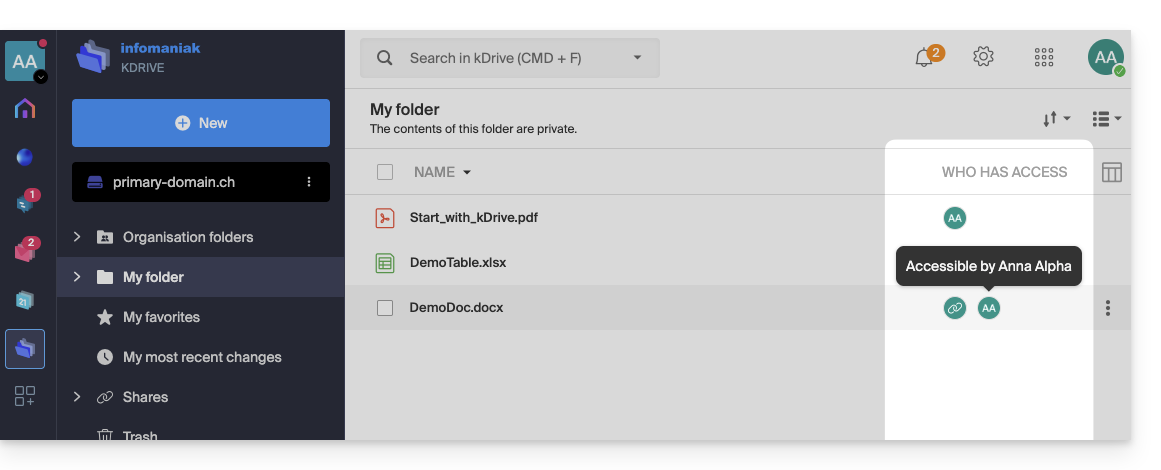The width and height of the screenshot is (1161, 470).
Task: Open the settings gear icon
Action: [983, 57]
